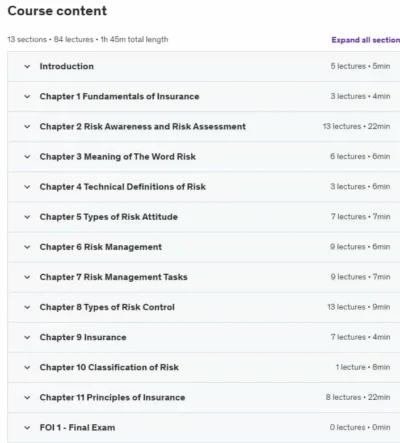The width and height of the screenshot is (400, 443).
Task: Click Chapter 6 Risk Management heading
Action: point(101,247)
